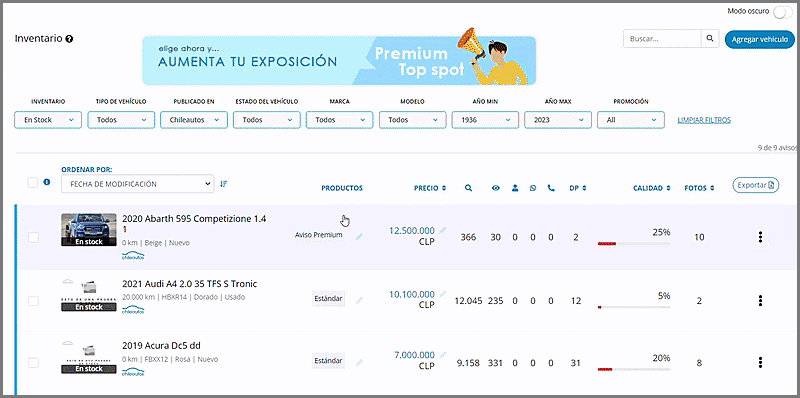Click the search magnifier button
The width and height of the screenshot is (800, 398).
(x=709, y=39)
